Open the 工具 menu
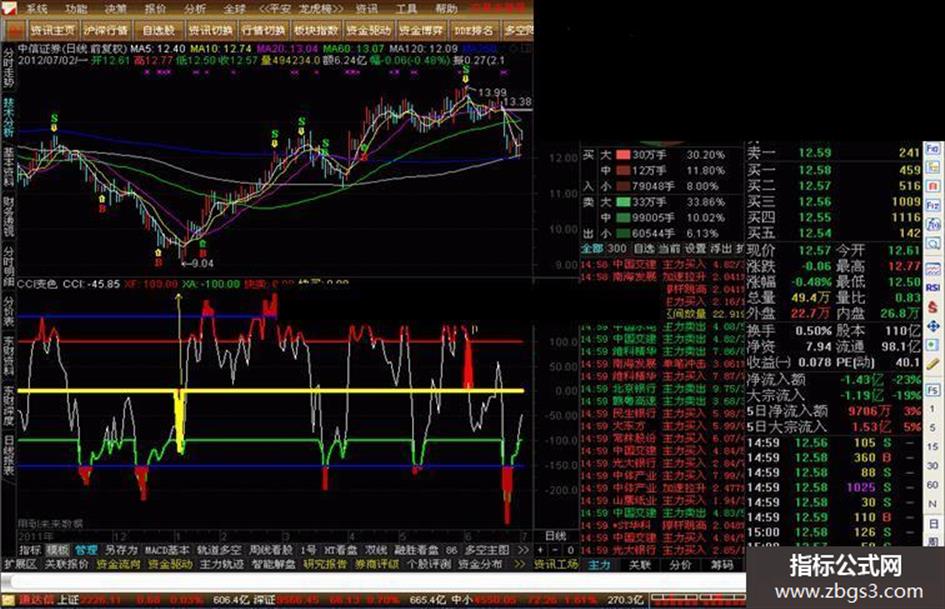Image resolution: width=945 pixels, height=609 pixels. click(x=406, y=9)
